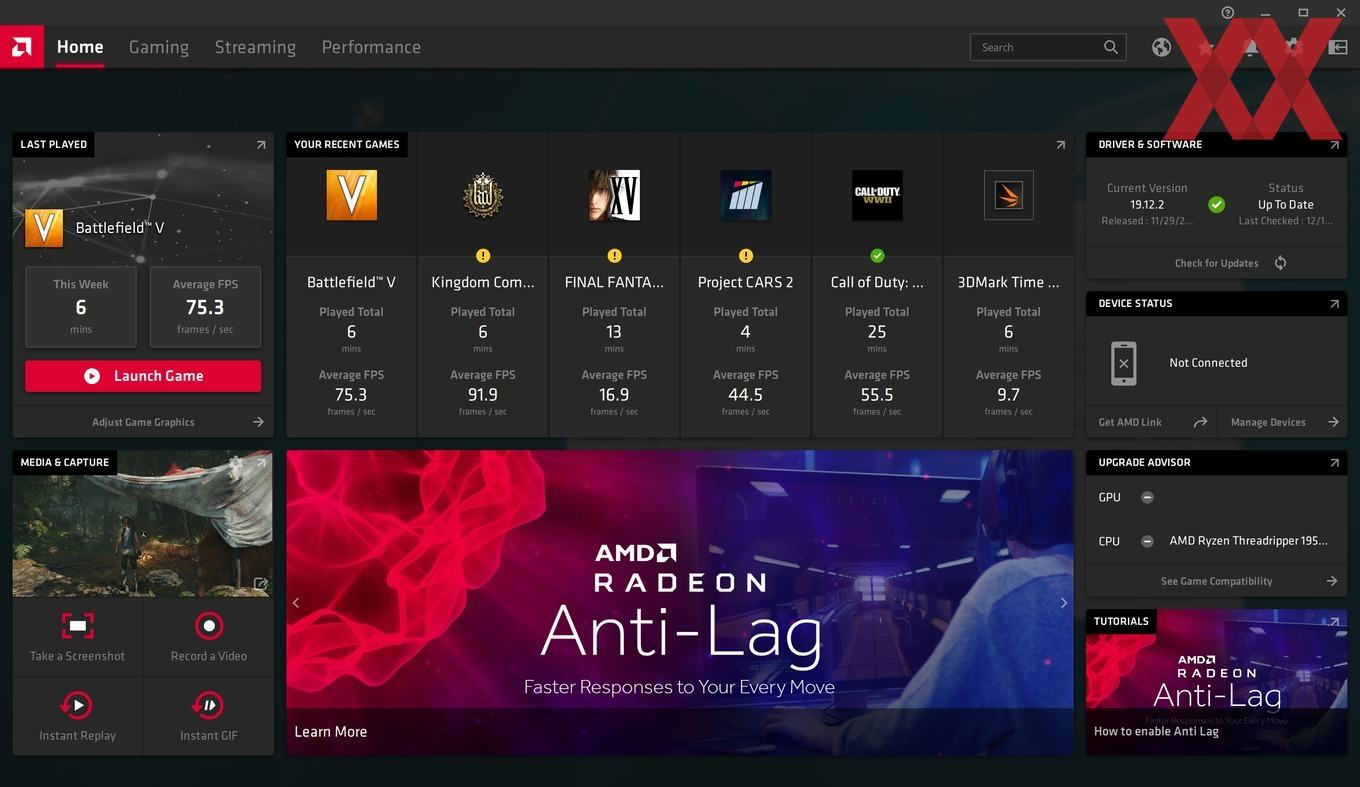This screenshot has width=1360, height=787.
Task: Expand the Device Status panel arrow
Action: (1334, 304)
